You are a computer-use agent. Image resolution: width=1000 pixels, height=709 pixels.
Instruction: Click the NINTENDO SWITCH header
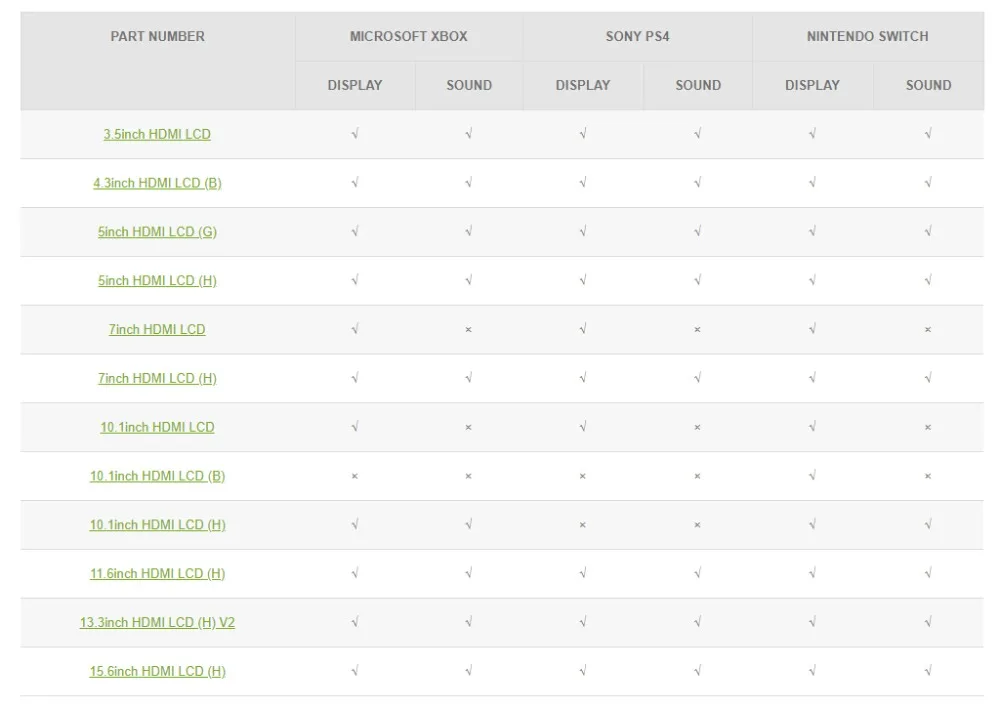coord(867,36)
